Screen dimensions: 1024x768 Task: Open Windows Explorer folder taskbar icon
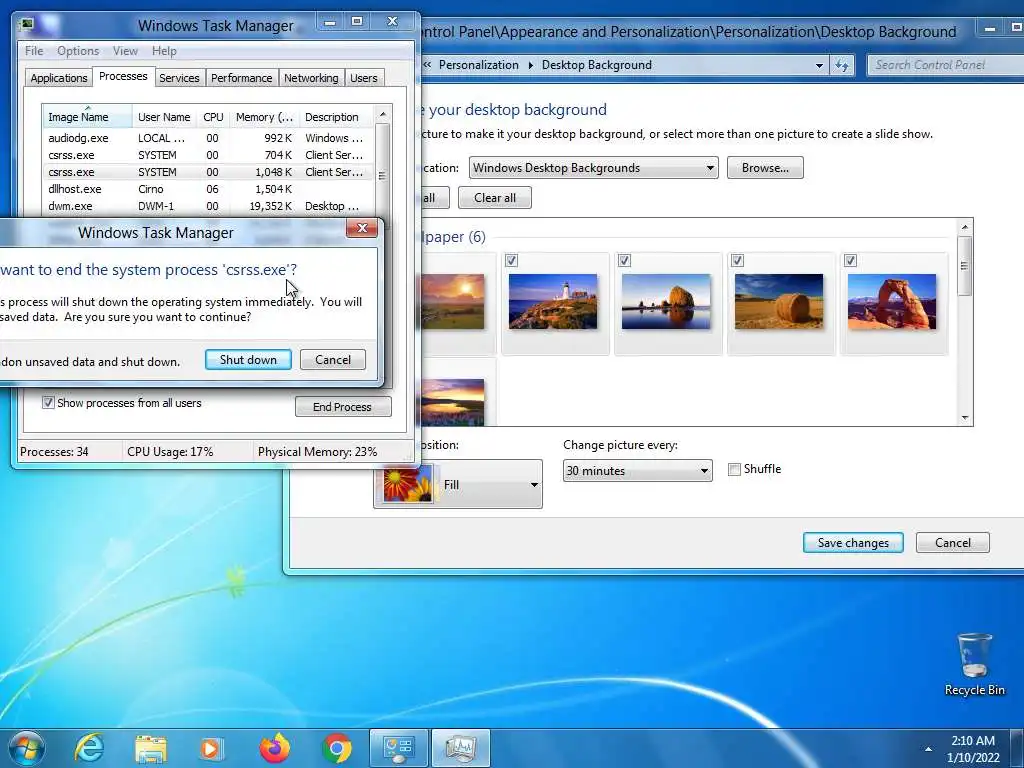(x=151, y=748)
